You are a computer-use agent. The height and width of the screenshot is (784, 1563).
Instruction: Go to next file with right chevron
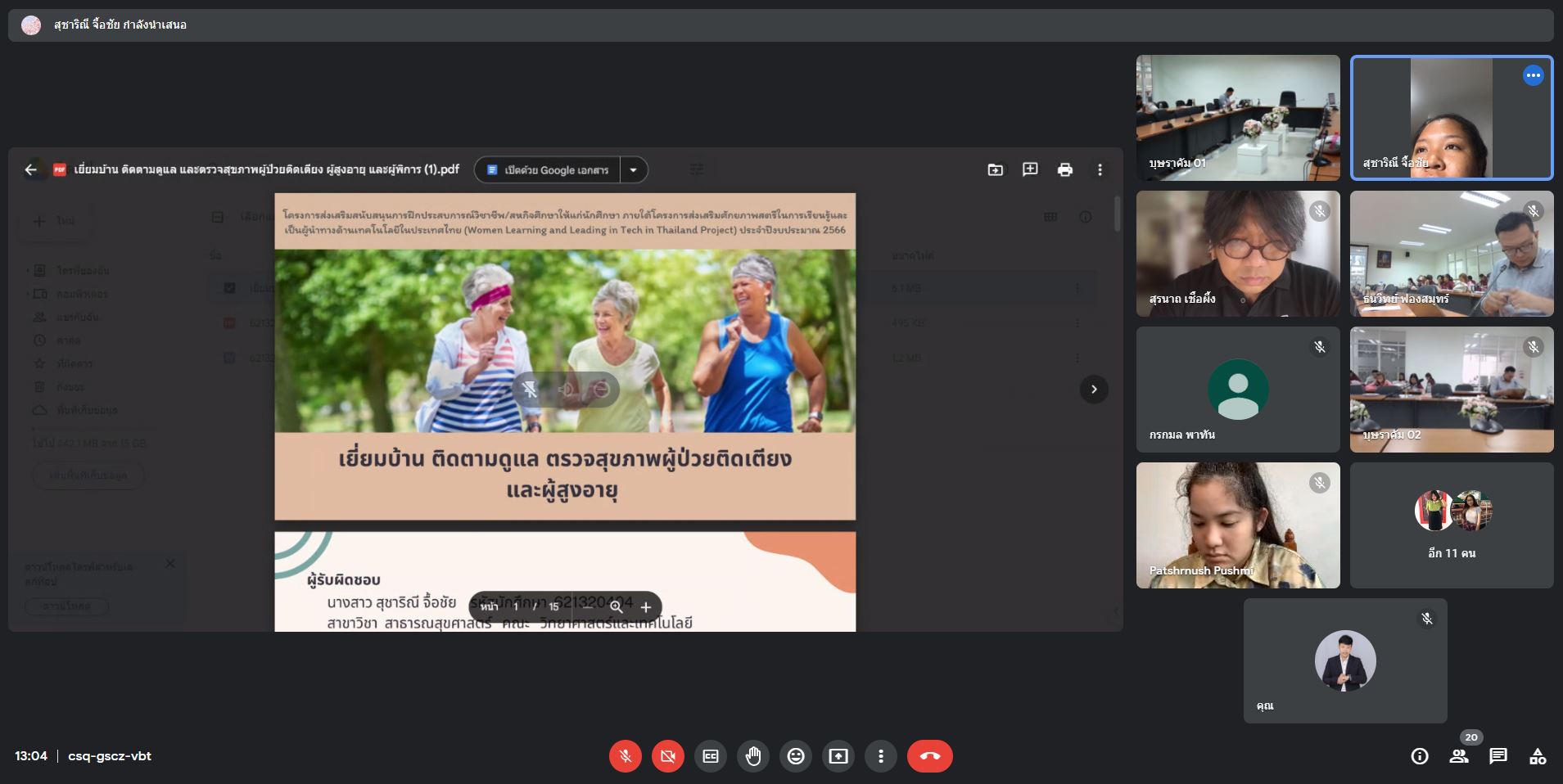(x=1094, y=390)
